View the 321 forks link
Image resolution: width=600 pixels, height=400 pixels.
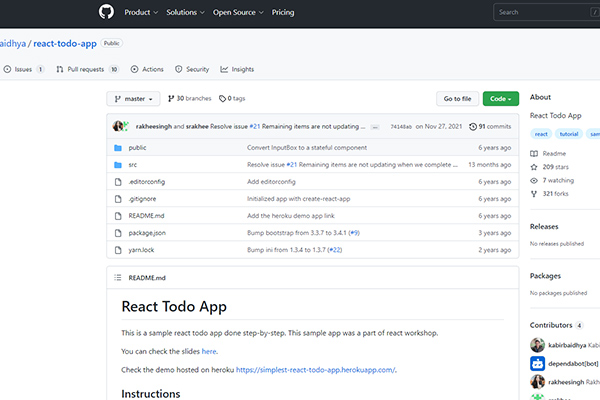(549, 194)
